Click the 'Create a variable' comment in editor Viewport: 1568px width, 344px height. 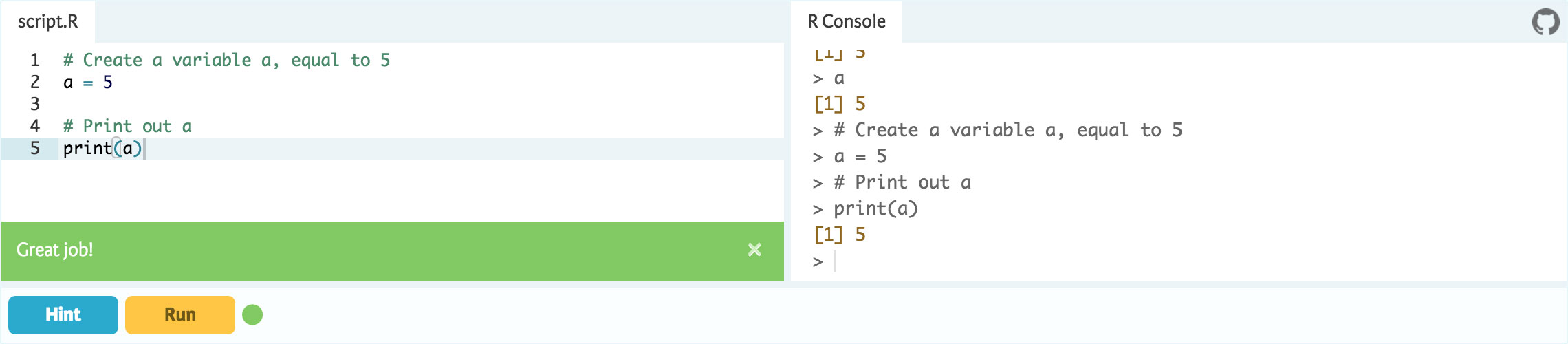coord(226,61)
